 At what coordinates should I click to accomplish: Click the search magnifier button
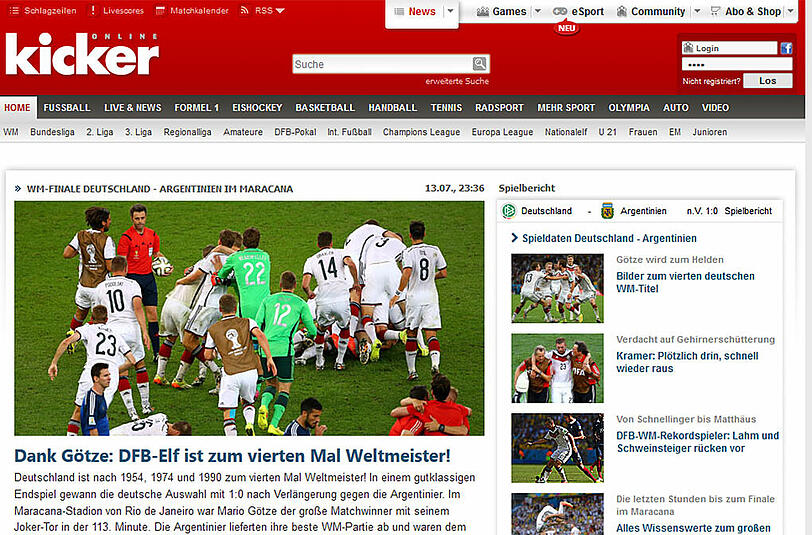click(480, 64)
